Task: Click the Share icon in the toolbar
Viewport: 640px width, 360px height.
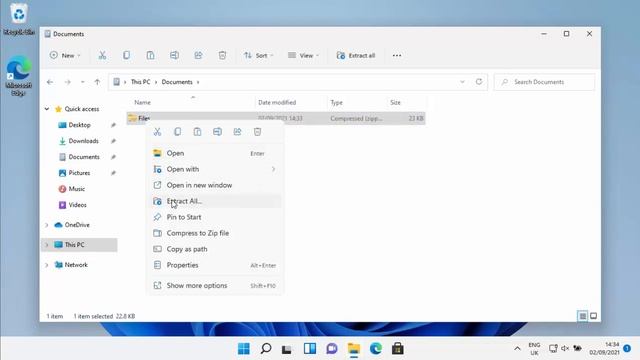Action: tap(198, 55)
